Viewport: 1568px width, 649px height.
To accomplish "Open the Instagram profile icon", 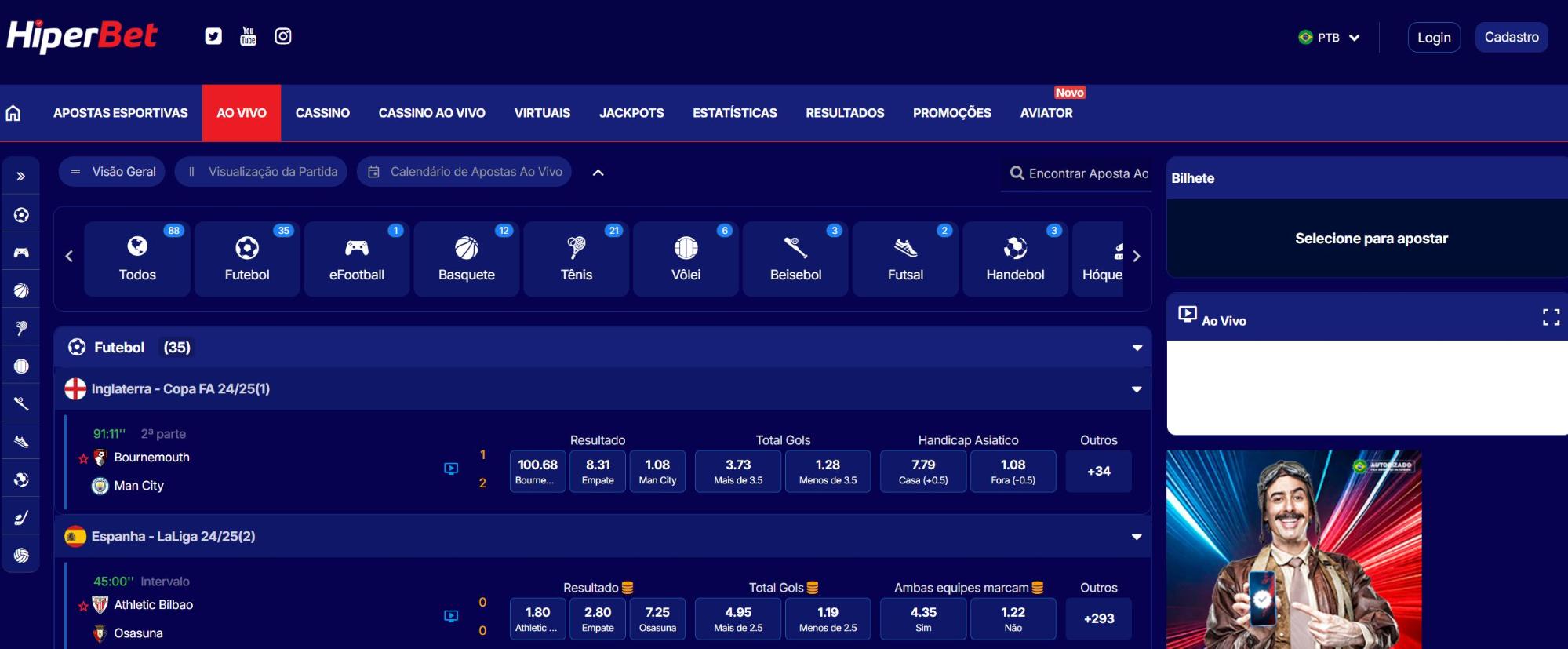I will (283, 36).
